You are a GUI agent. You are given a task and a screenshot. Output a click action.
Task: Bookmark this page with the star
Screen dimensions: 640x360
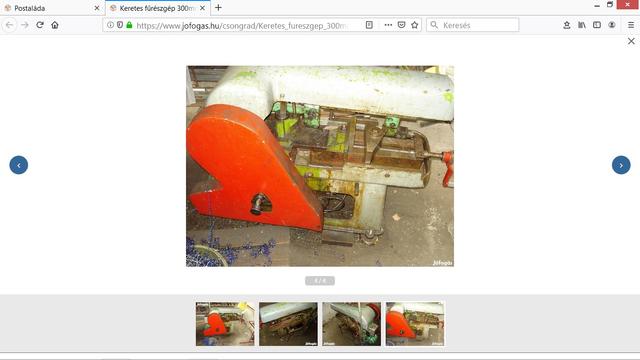pos(415,25)
